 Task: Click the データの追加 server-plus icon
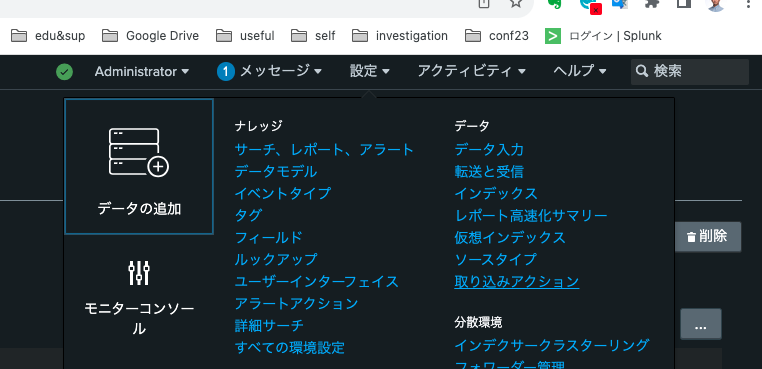pos(139,152)
